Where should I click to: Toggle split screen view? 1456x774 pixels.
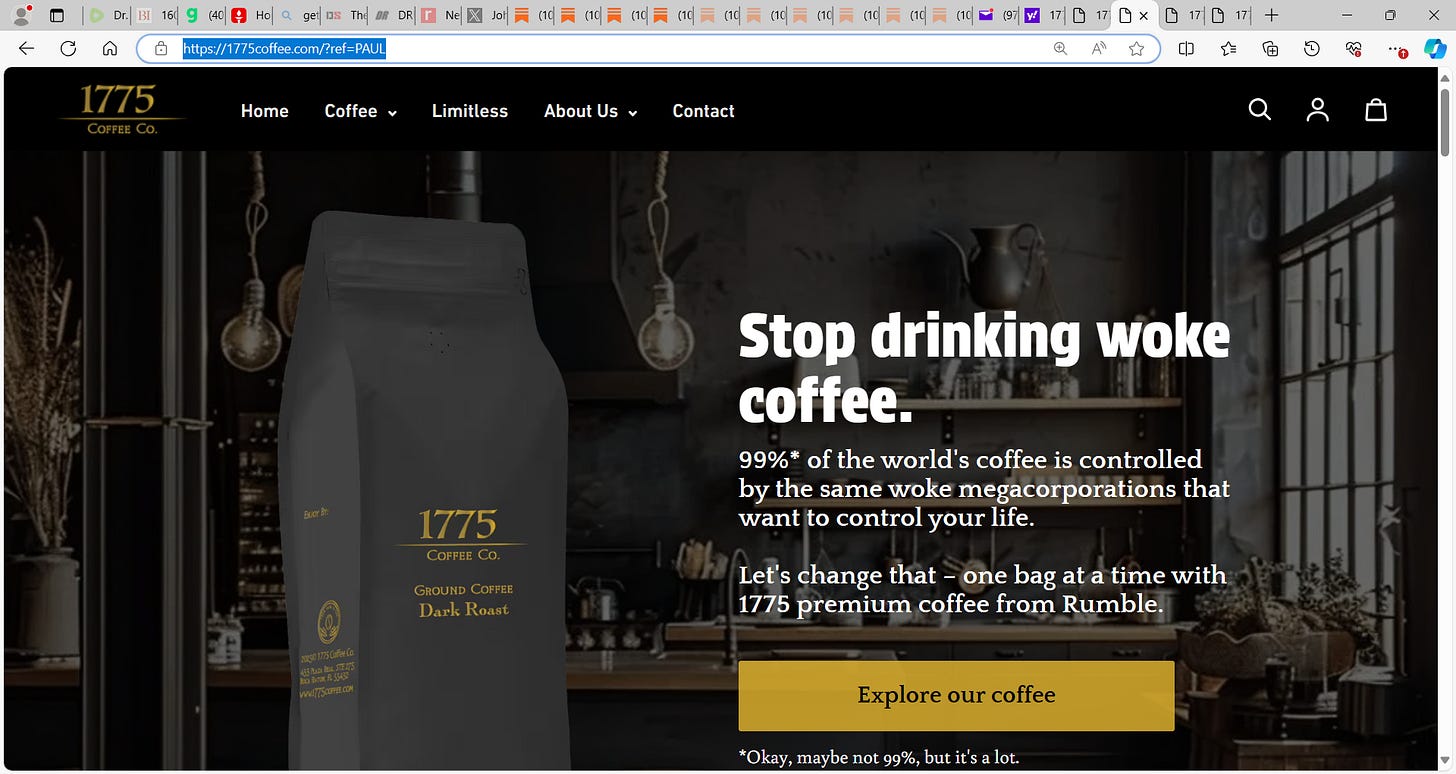point(1186,48)
